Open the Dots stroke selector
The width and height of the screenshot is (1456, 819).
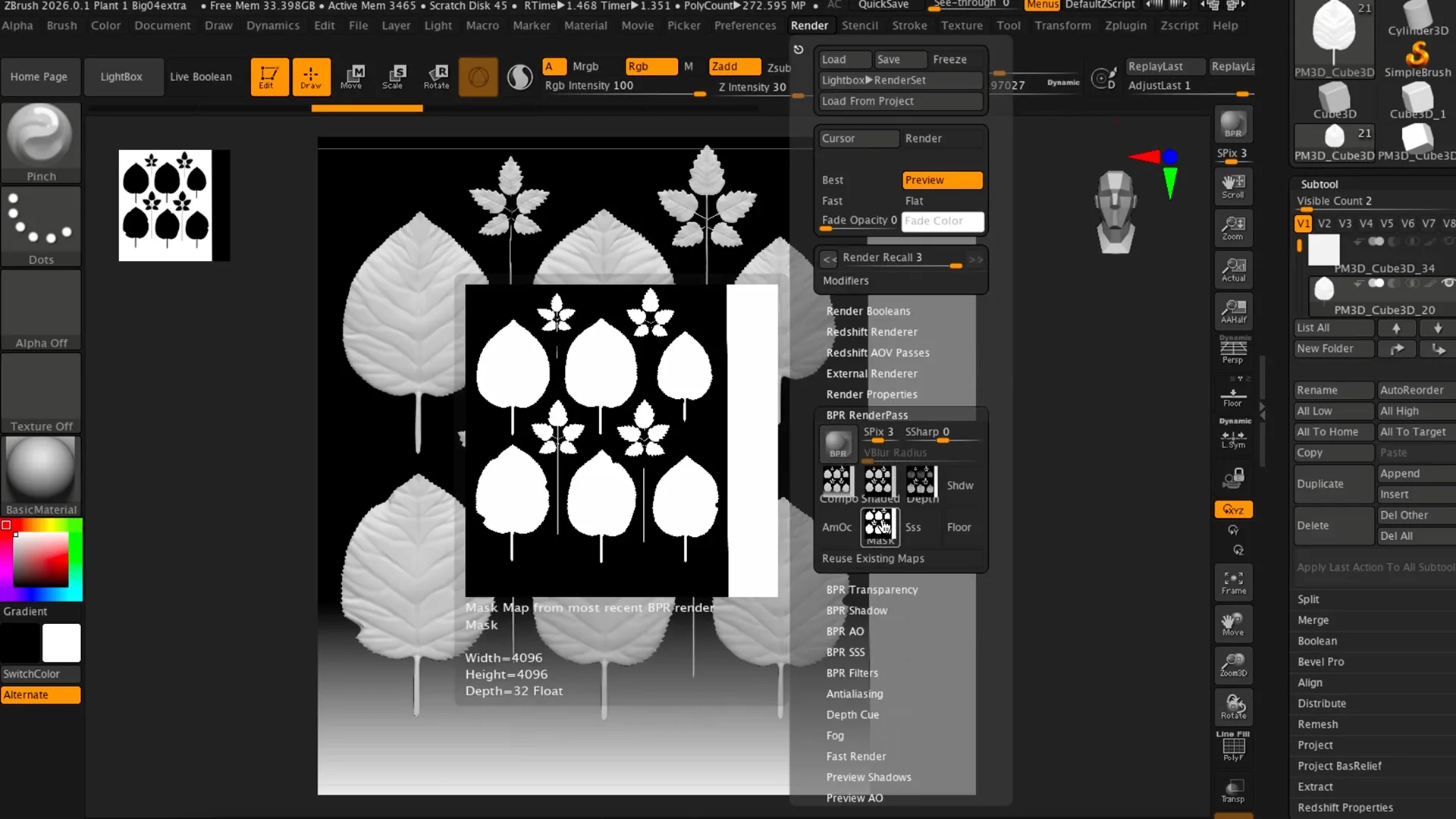point(41,226)
